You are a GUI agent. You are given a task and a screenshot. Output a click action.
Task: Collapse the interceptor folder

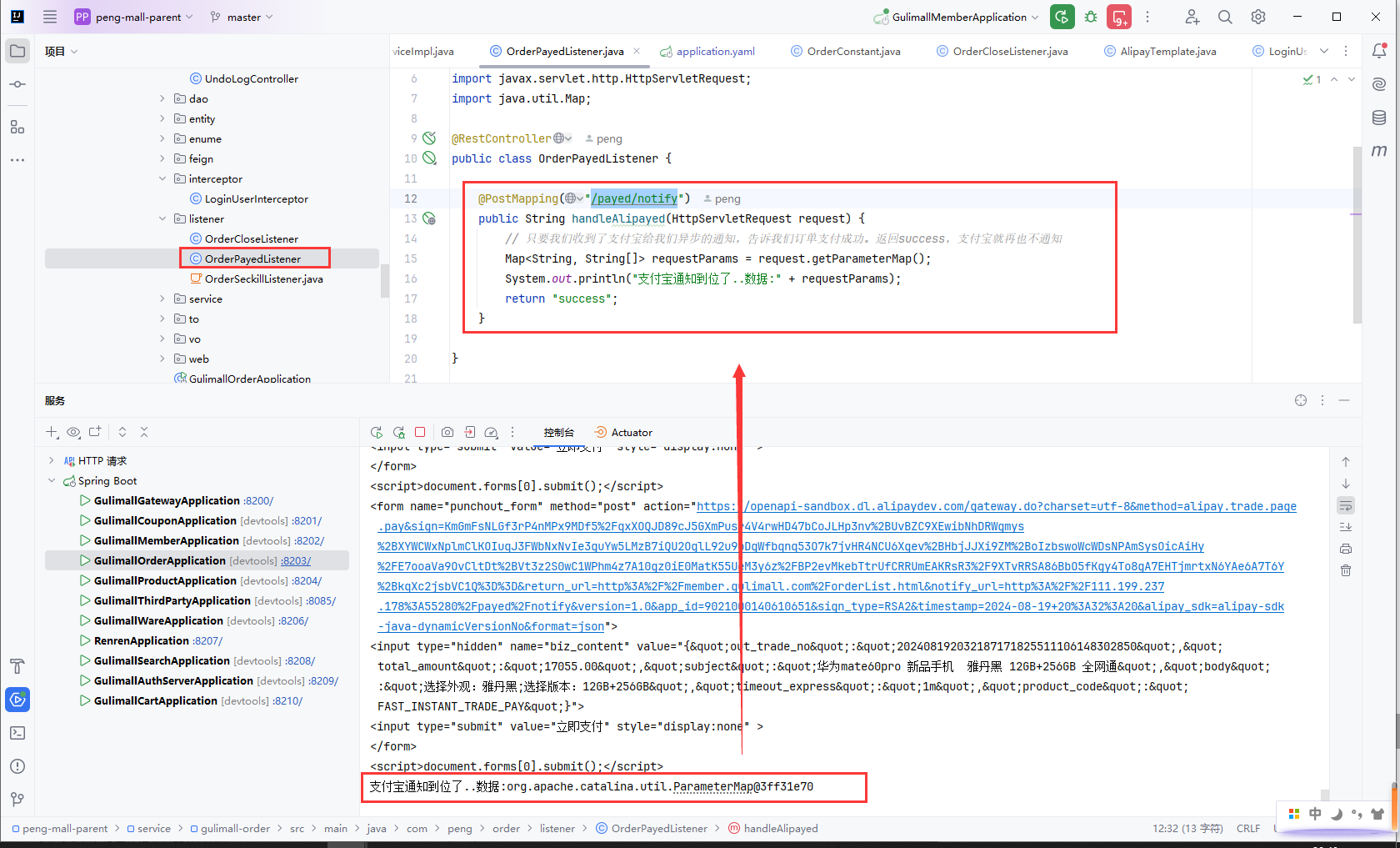[x=162, y=178]
